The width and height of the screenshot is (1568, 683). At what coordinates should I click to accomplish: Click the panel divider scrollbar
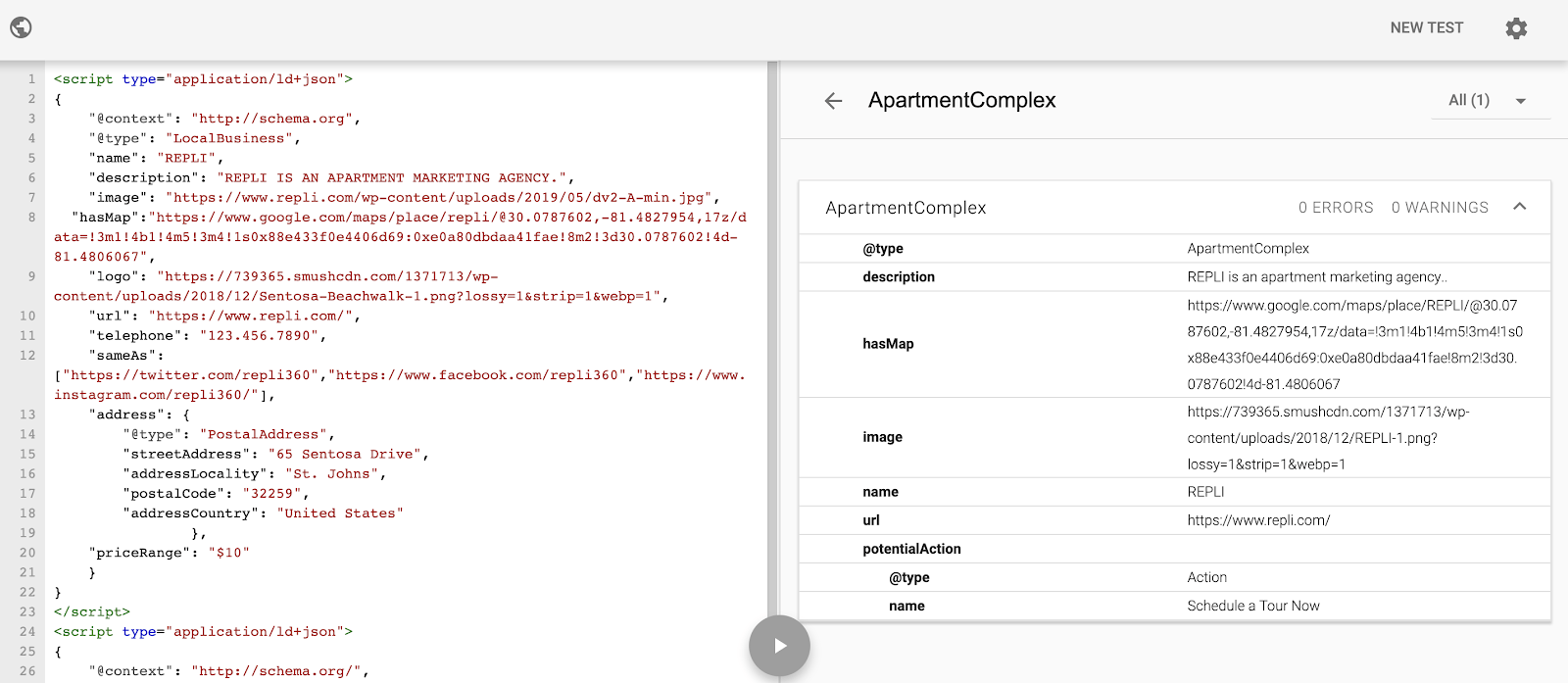[x=773, y=371]
